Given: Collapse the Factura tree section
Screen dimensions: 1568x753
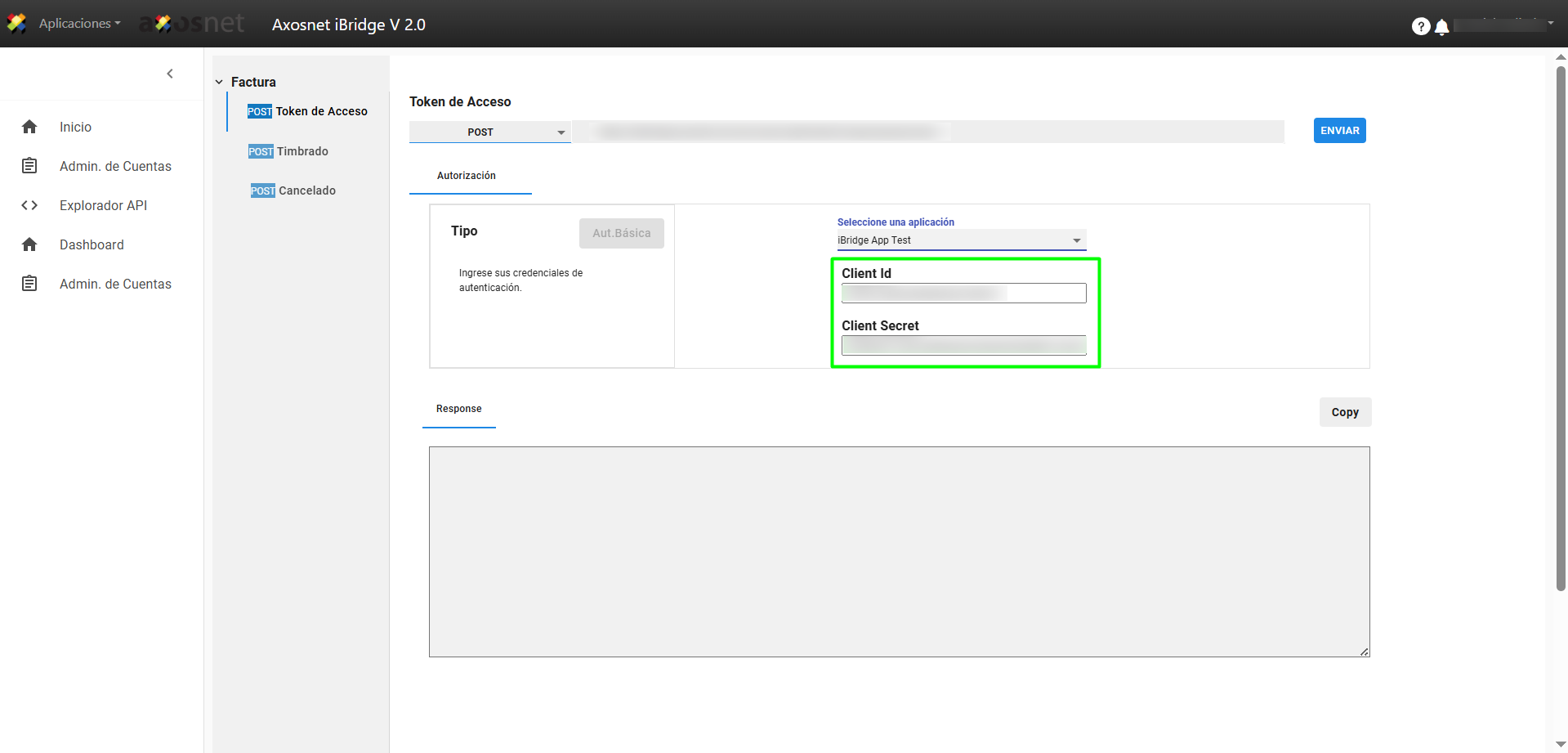Looking at the screenshot, I should click(219, 82).
